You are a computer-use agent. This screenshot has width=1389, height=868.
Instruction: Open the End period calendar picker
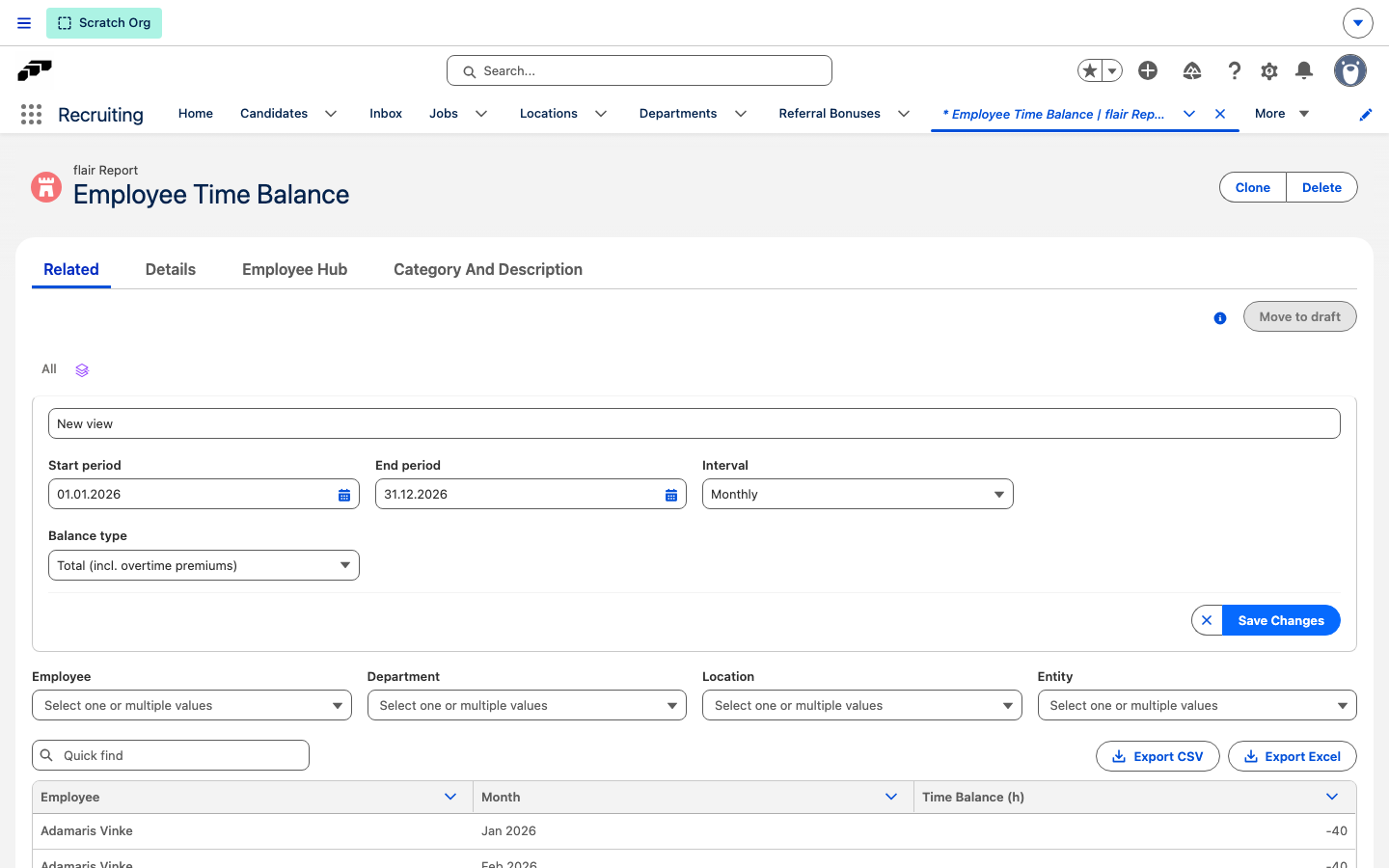671,495
